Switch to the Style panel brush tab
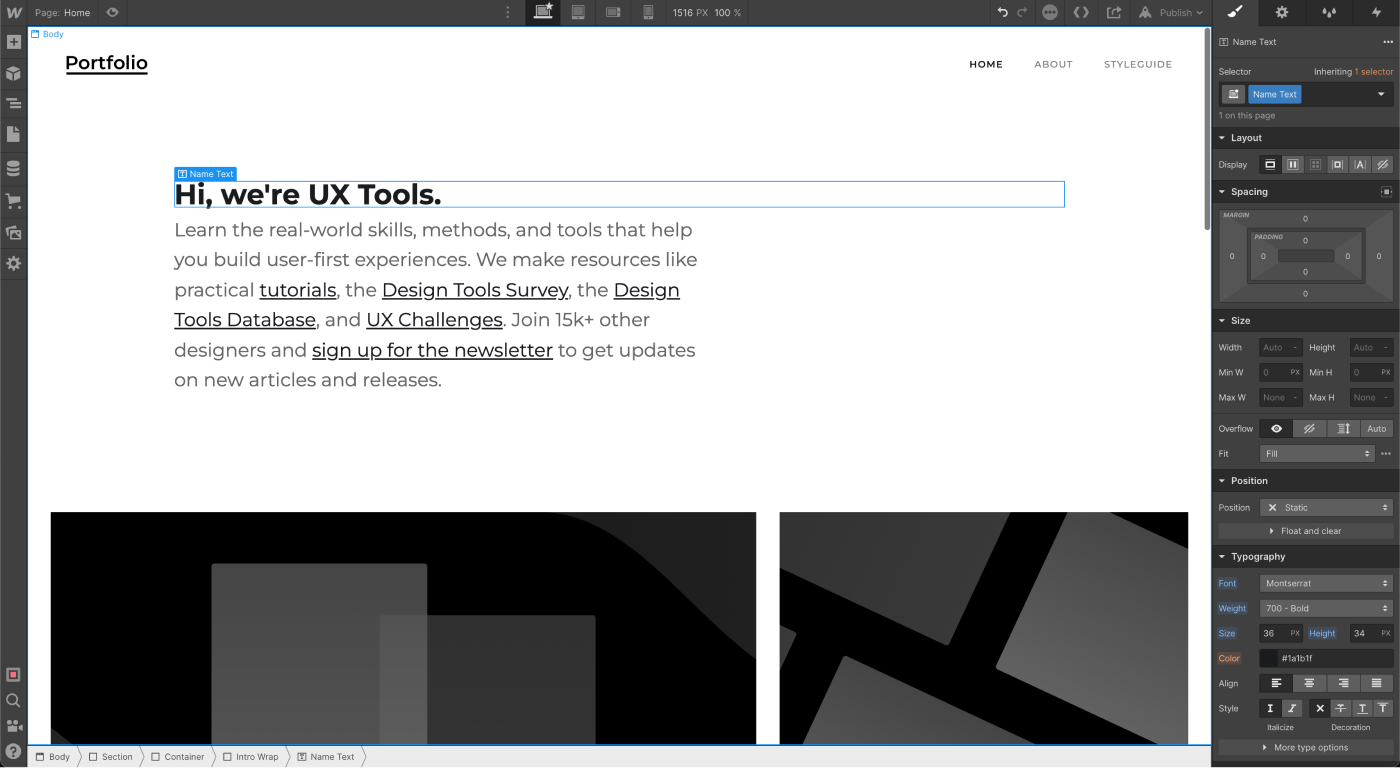This screenshot has height=768, width=1400. pos(1235,12)
